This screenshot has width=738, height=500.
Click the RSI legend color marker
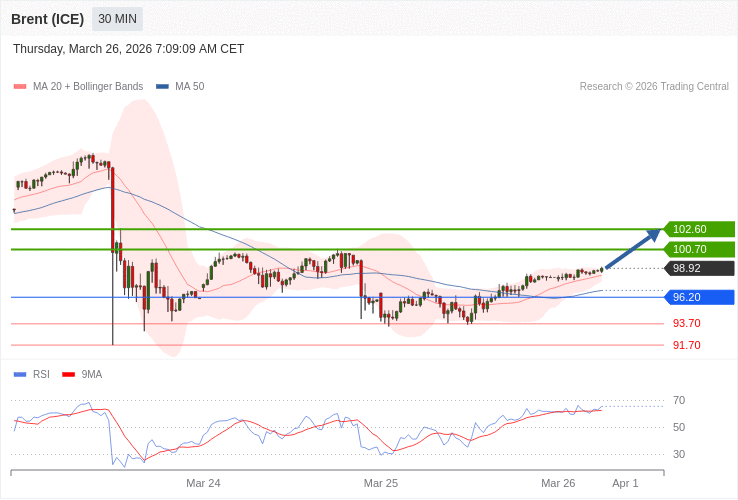tap(20, 375)
